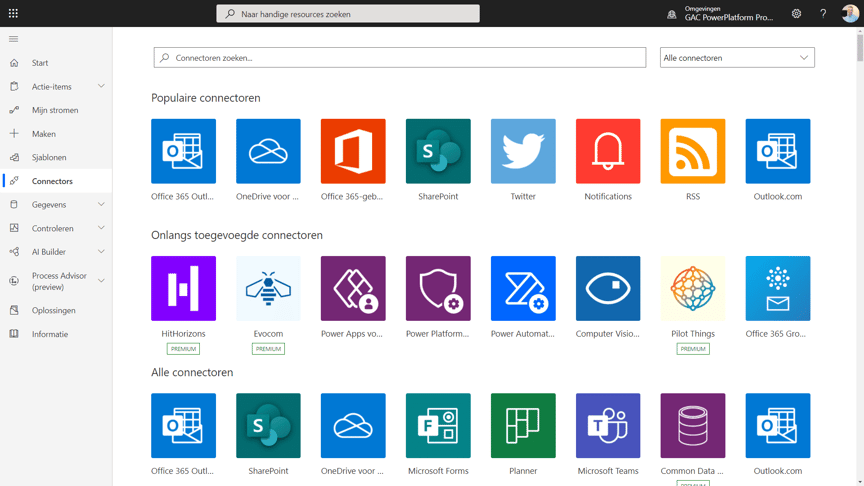Open the Microsoft Forms connector tile
864x486 pixels.
438,425
